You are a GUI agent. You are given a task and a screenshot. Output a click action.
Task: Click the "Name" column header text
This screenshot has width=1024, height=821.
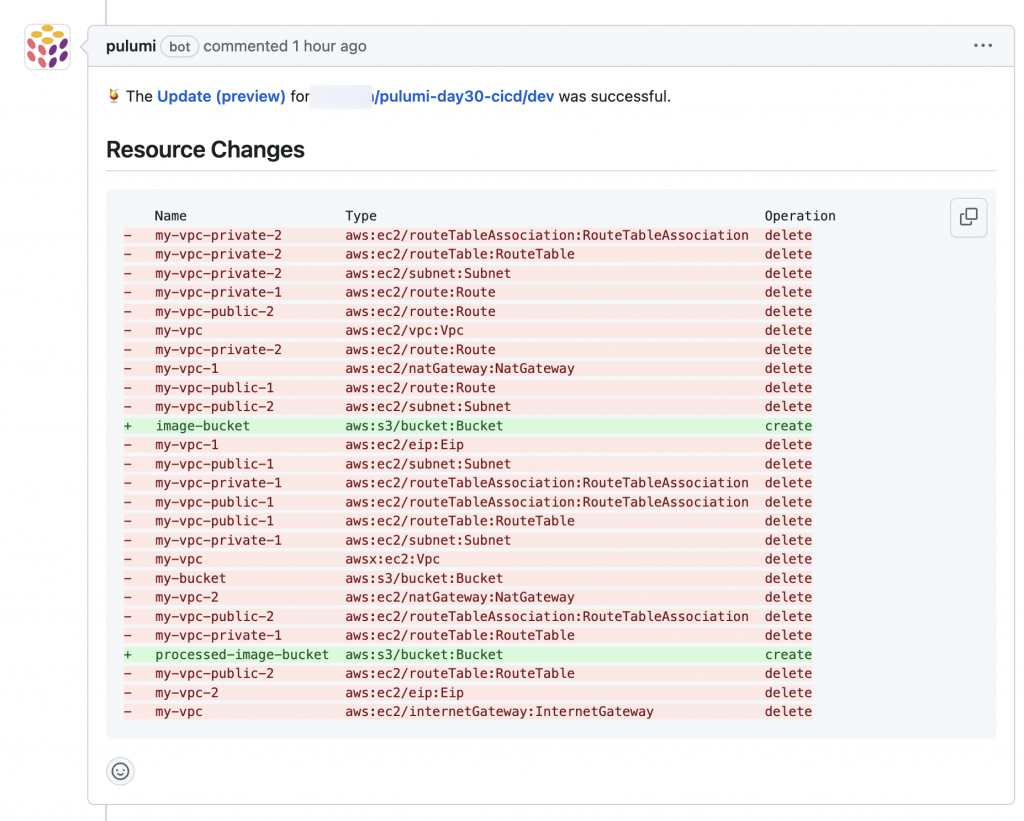(171, 216)
